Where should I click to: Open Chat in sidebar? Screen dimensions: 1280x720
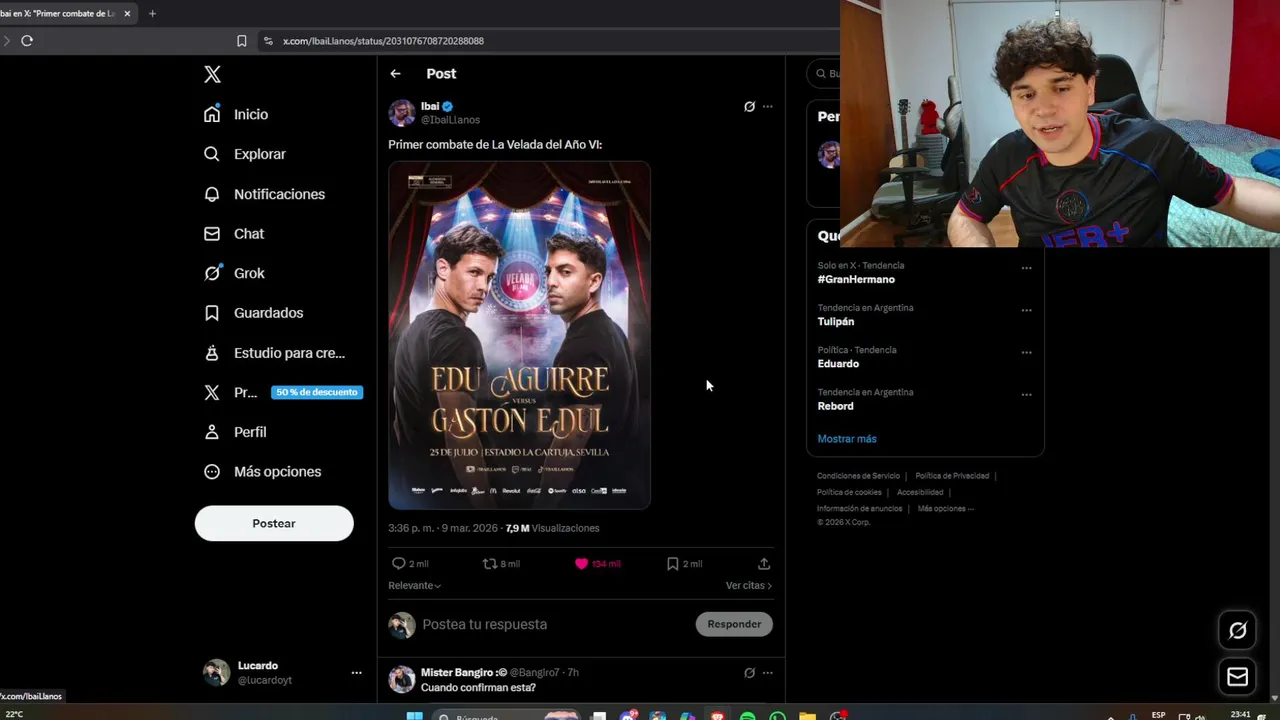[234, 233]
